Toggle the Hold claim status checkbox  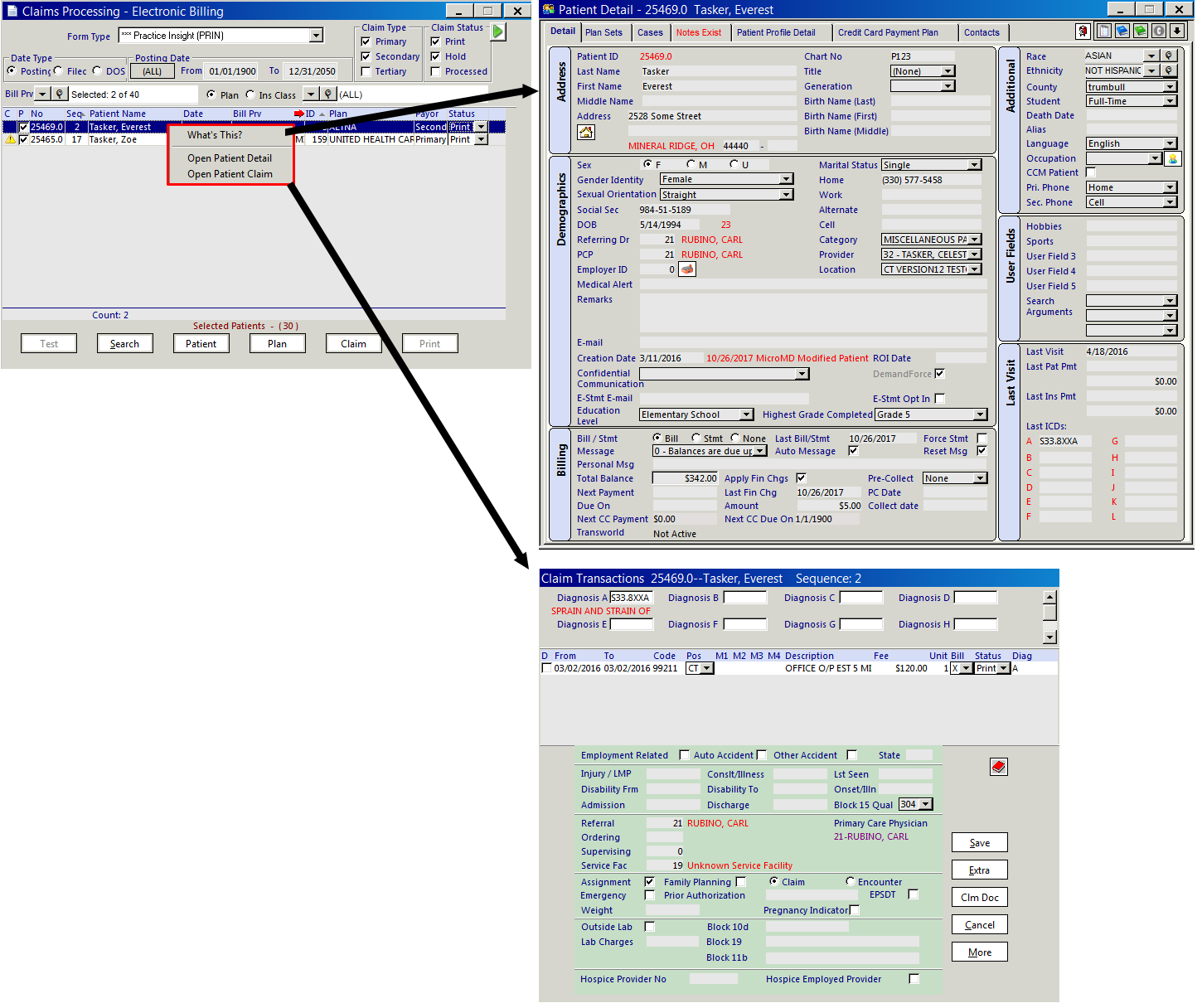point(435,56)
